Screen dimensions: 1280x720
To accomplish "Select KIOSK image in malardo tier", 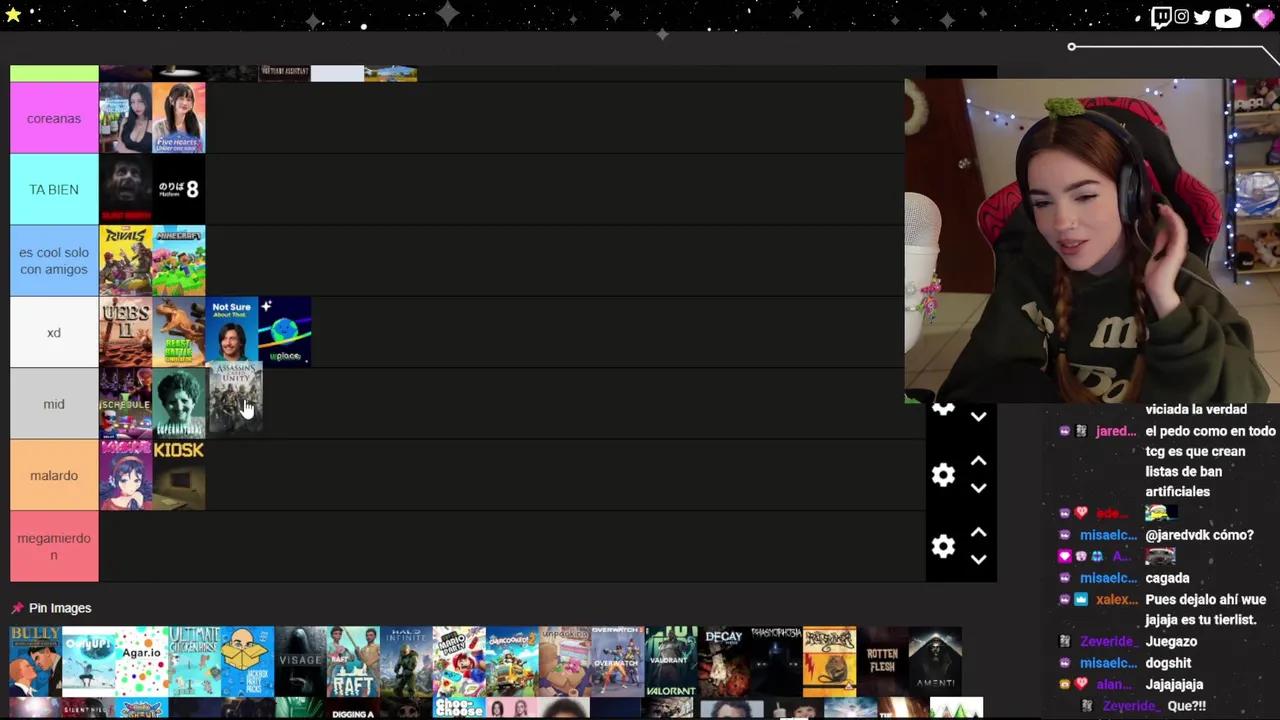I will coord(179,475).
